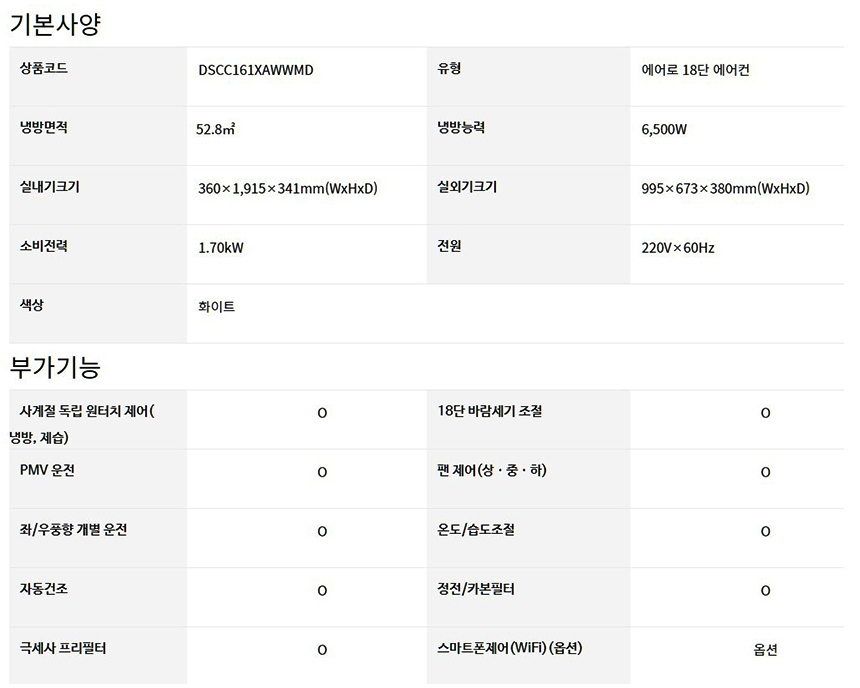
Task: Click the 부가기능 section heading
Action: 56,367
